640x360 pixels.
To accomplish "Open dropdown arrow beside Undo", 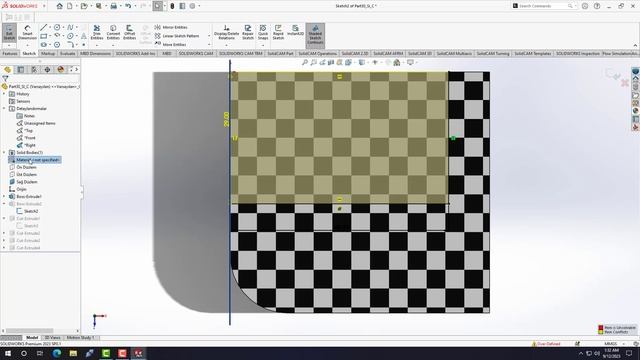I will click(135, 6).
